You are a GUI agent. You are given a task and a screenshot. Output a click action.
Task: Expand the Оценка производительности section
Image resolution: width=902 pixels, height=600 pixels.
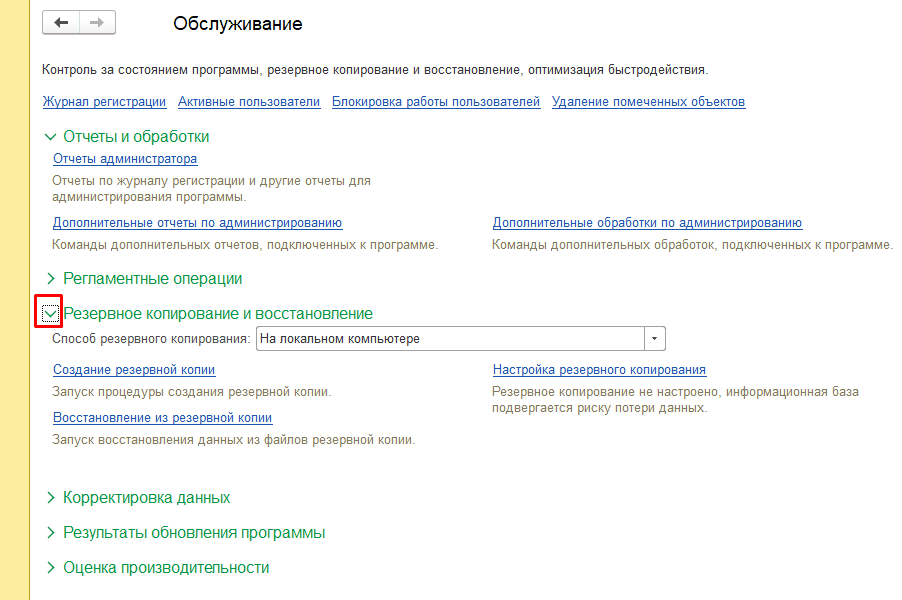(x=51, y=567)
